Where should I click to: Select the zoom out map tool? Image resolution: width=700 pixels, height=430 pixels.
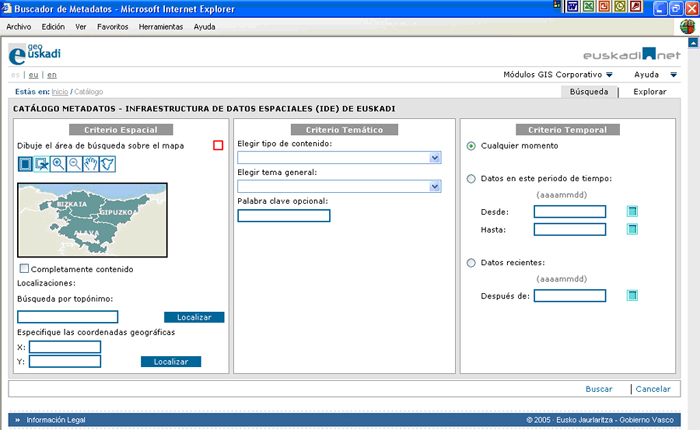(x=74, y=164)
